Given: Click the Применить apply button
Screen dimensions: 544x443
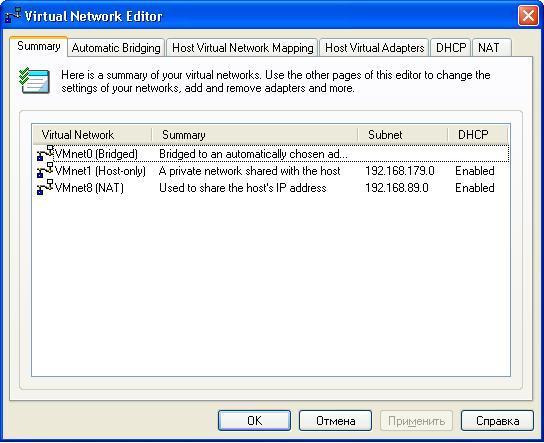Looking at the screenshot, I should pyautogui.click(x=416, y=421).
